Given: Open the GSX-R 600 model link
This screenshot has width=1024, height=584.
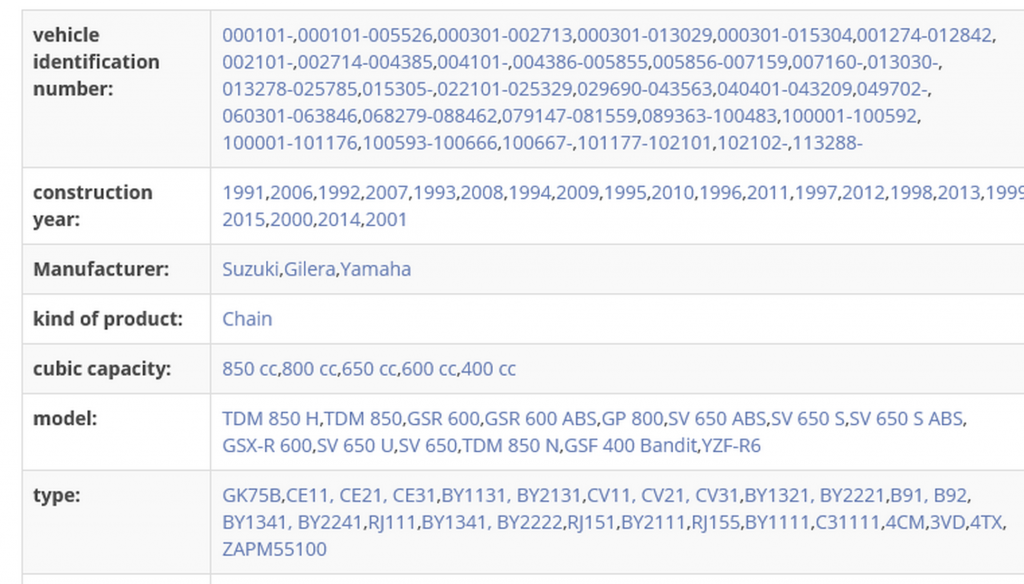Looking at the screenshot, I should (266, 446).
